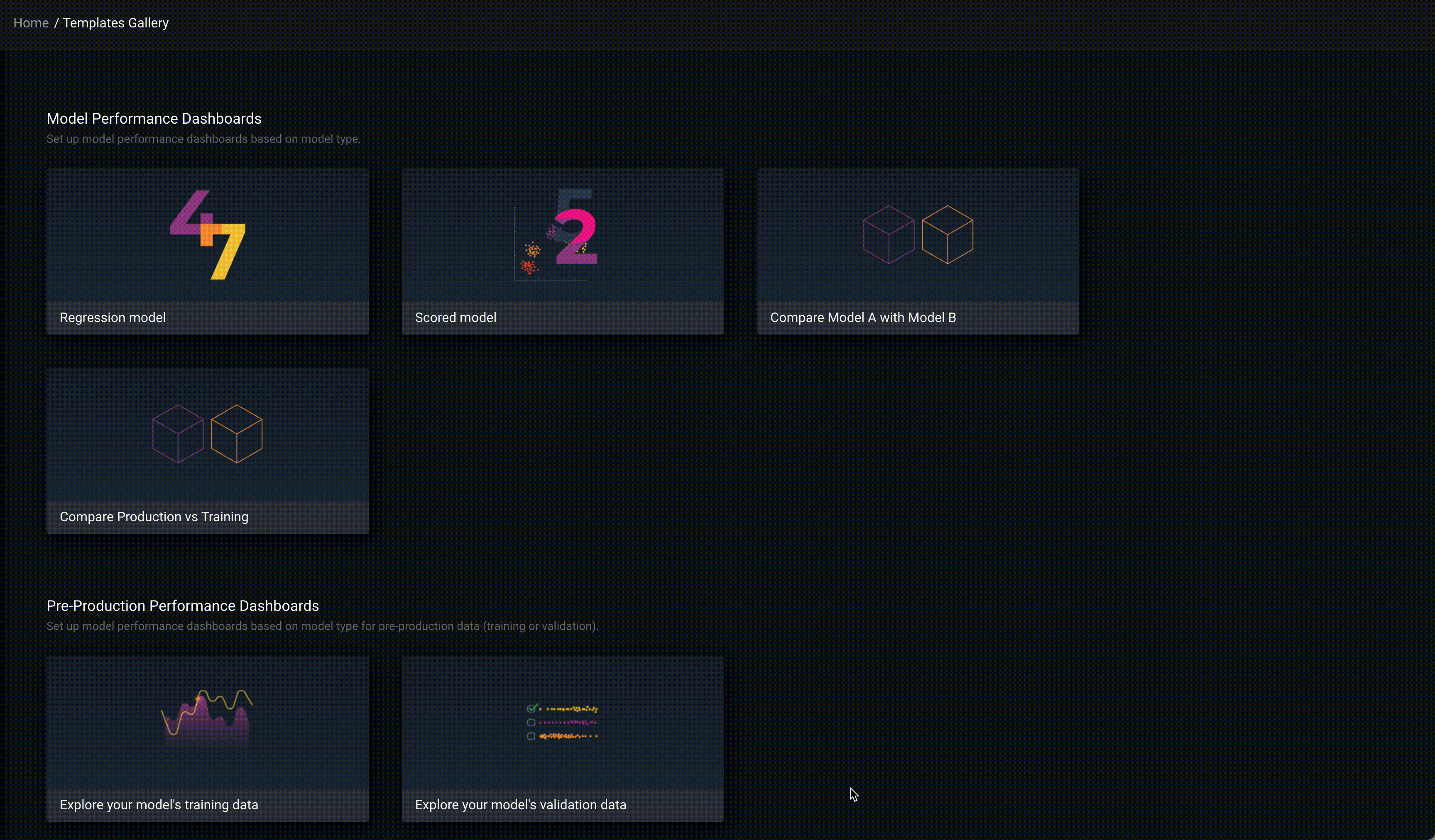Click the purple cube in Compare Model A card
The width and height of the screenshot is (1435, 840).
click(888, 234)
